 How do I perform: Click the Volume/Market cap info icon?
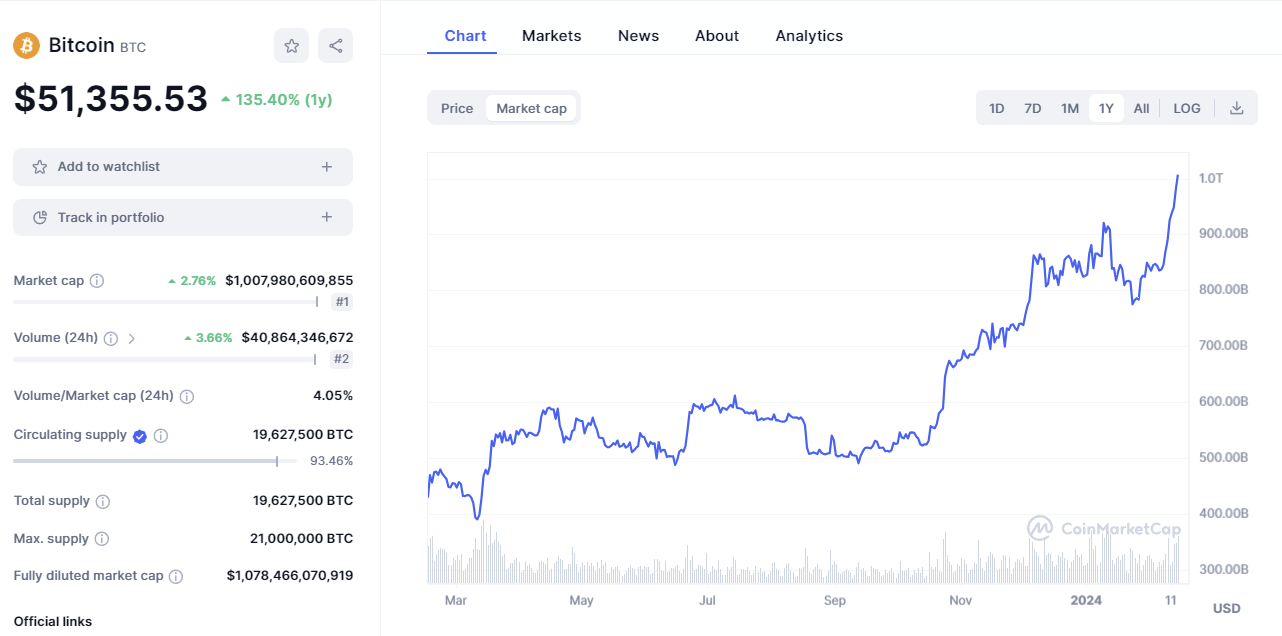pos(187,396)
